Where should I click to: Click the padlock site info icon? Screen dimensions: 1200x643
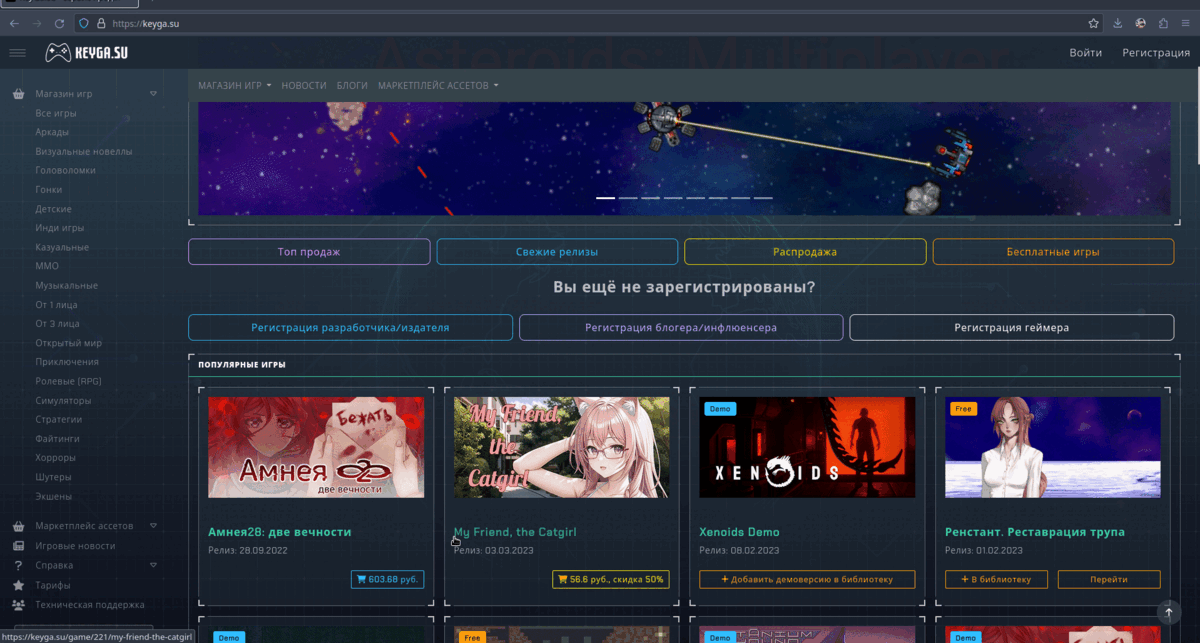[101, 23]
